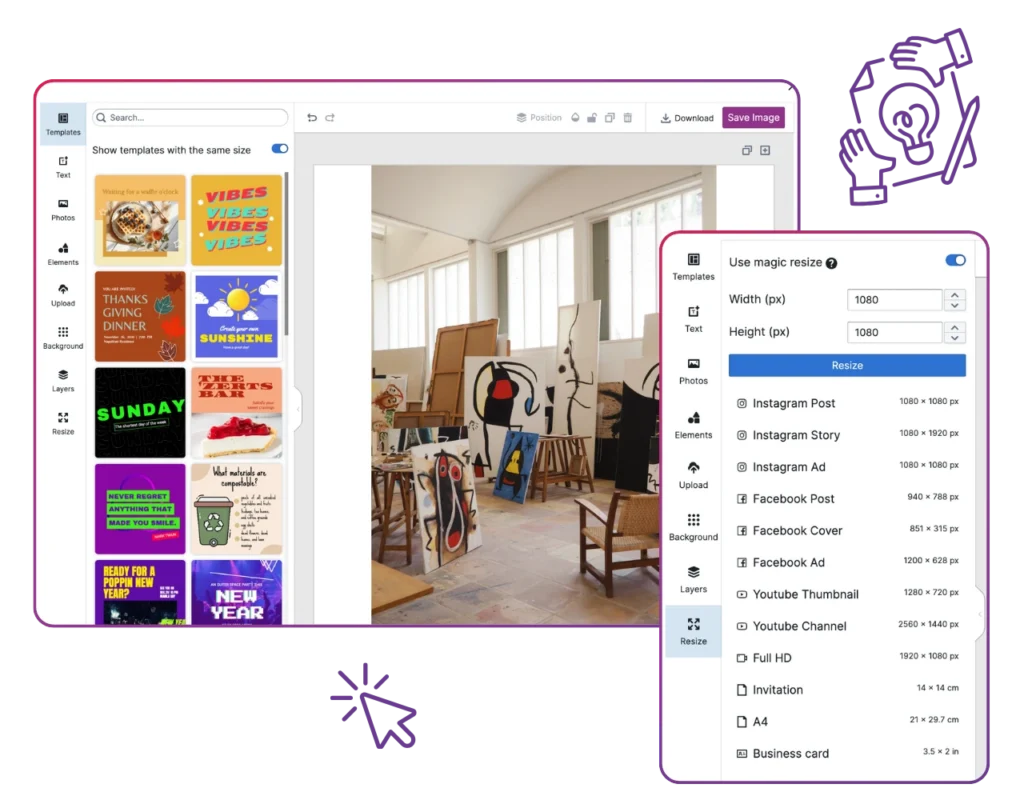Image resolution: width=1024 pixels, height=800 pixels.
Task: Toggle 'Show templates with the same size'
Action: [x=279, y=149]
